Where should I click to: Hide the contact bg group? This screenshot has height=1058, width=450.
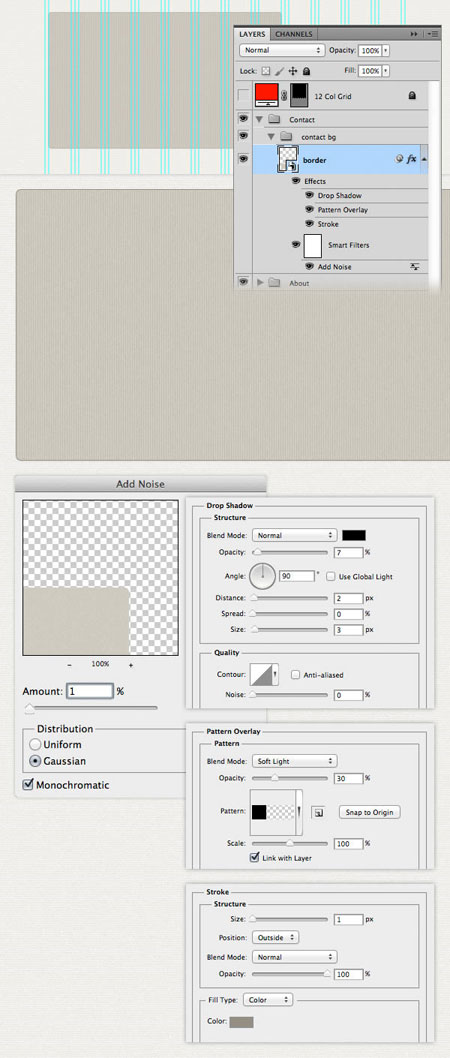tap(243, 137)
